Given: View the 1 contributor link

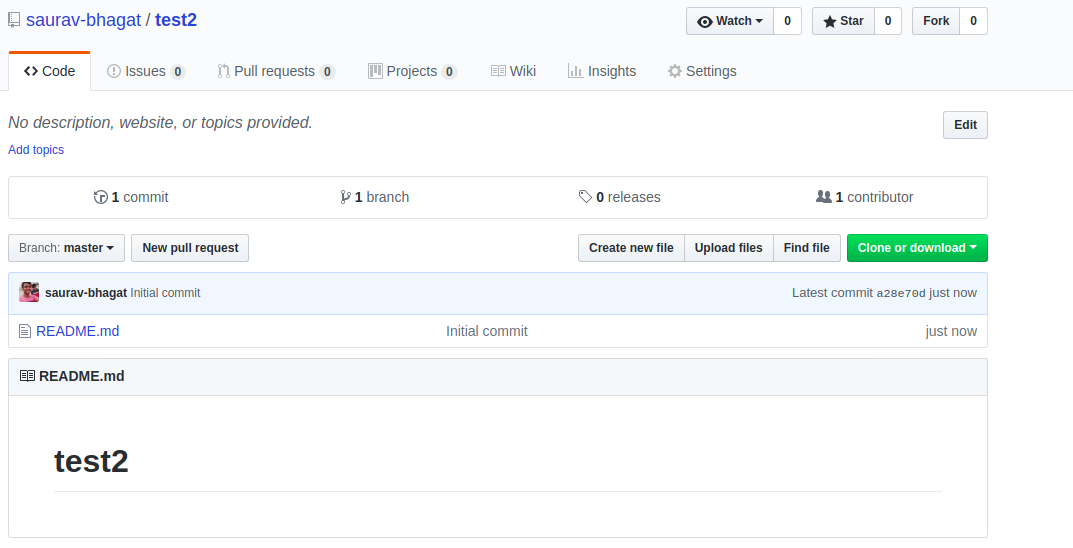Looking at the screenshot, I should 864,197.
